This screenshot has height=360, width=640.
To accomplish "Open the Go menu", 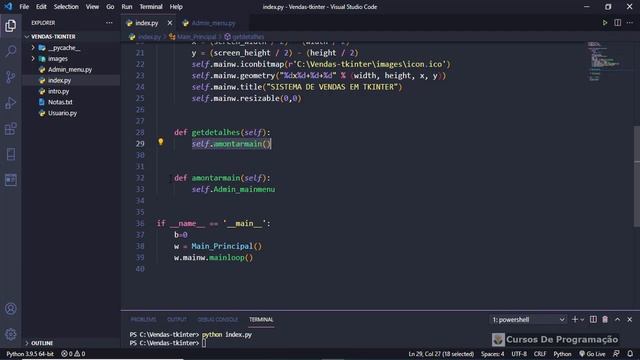I will tap(110, 7).
